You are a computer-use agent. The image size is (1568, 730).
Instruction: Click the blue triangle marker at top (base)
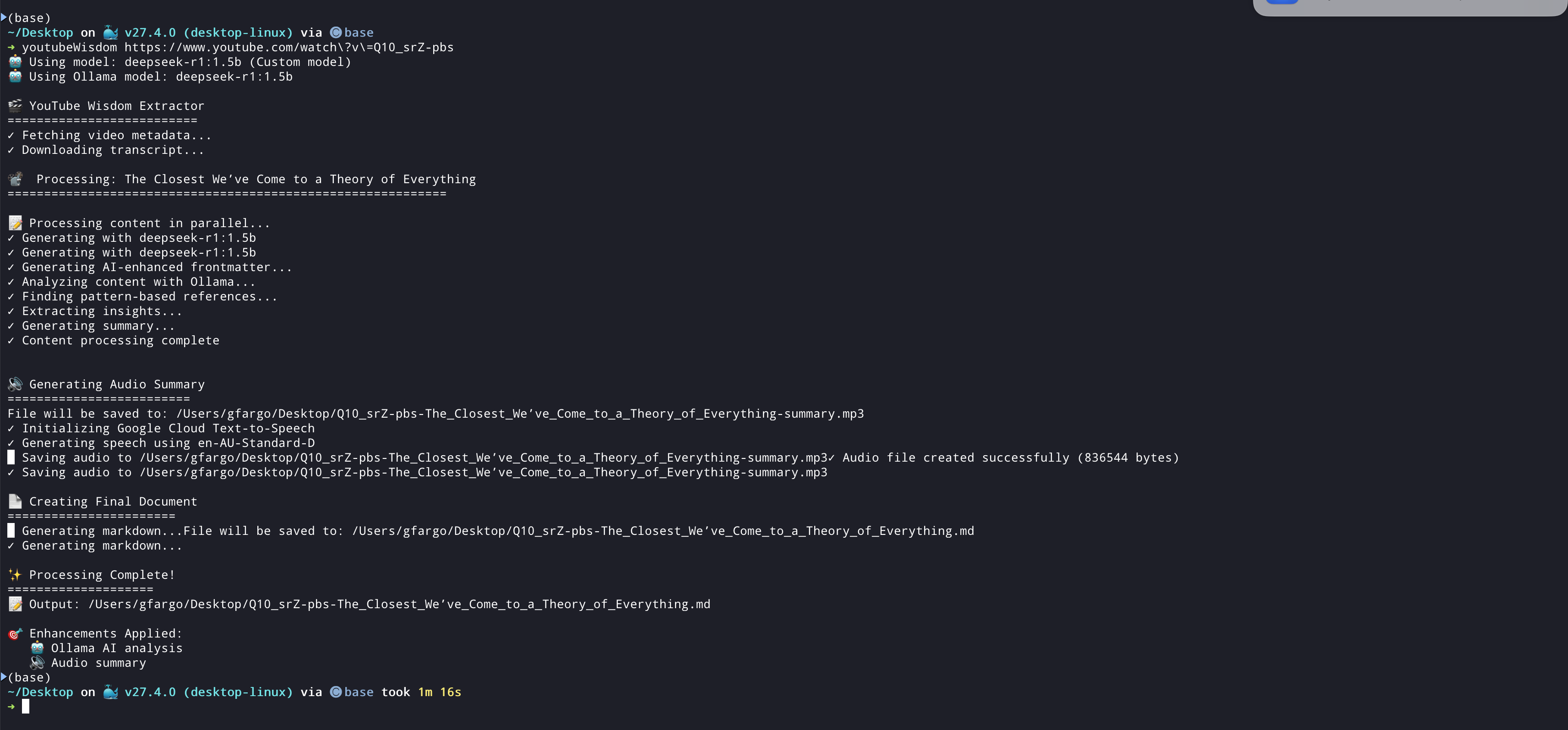point(4,17)
